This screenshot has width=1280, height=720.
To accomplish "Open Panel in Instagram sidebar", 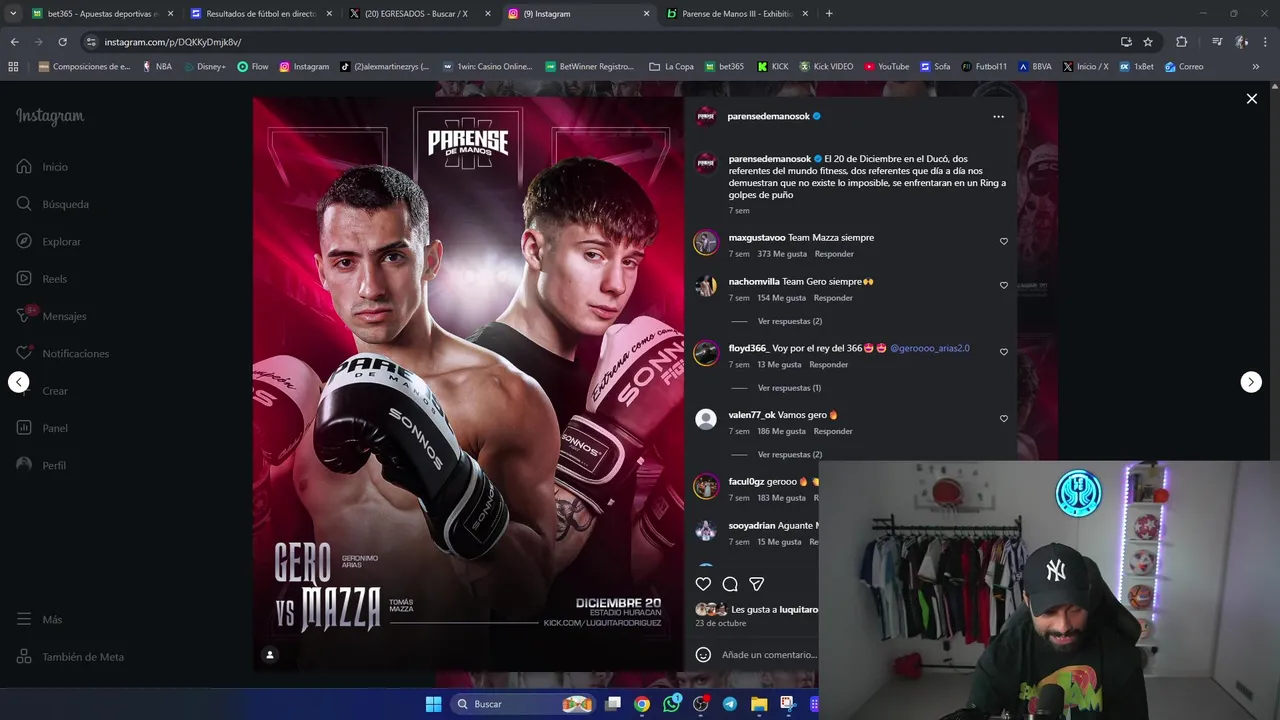I will [43, 428].
